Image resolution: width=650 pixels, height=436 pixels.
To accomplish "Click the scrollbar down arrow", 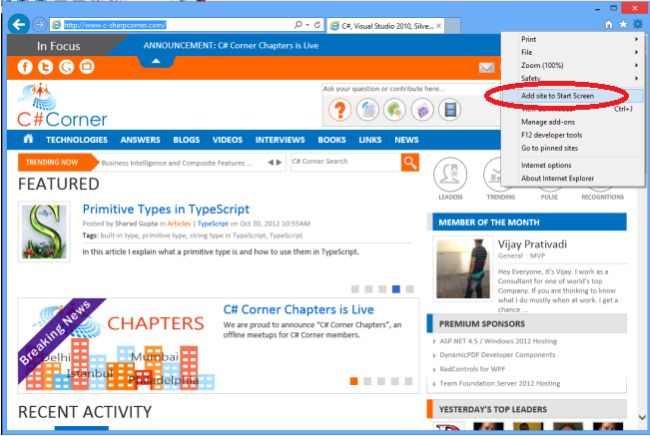I will (x=642, y=417).
